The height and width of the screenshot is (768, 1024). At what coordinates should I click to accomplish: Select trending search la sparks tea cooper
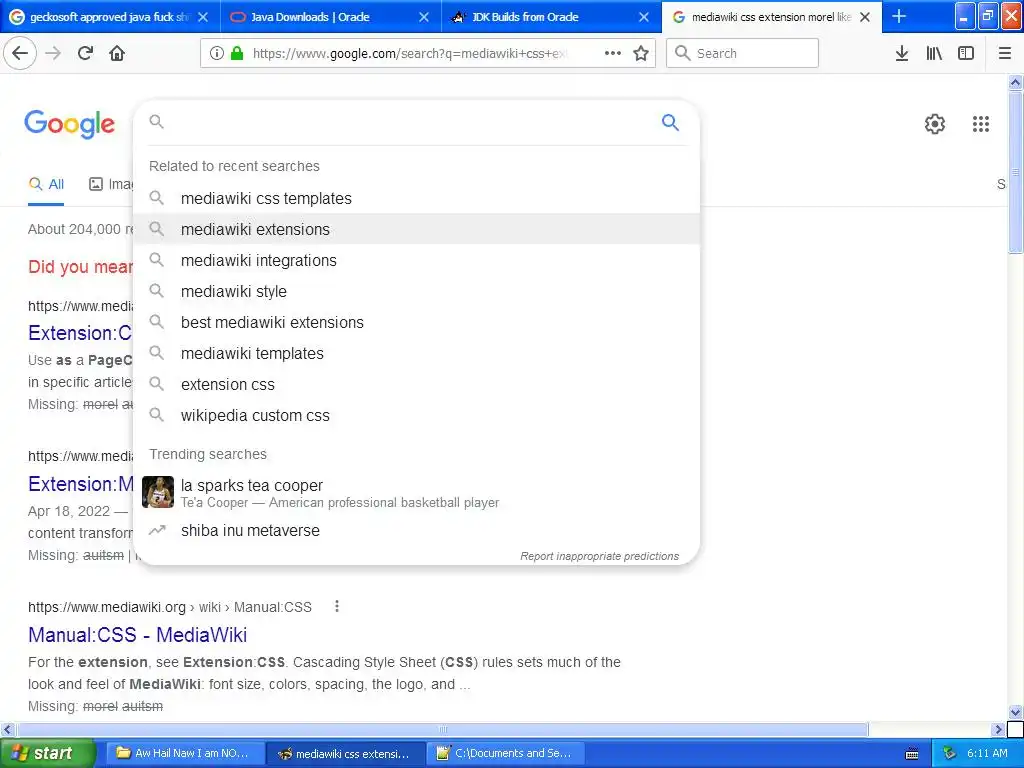[x=416, y=493]
